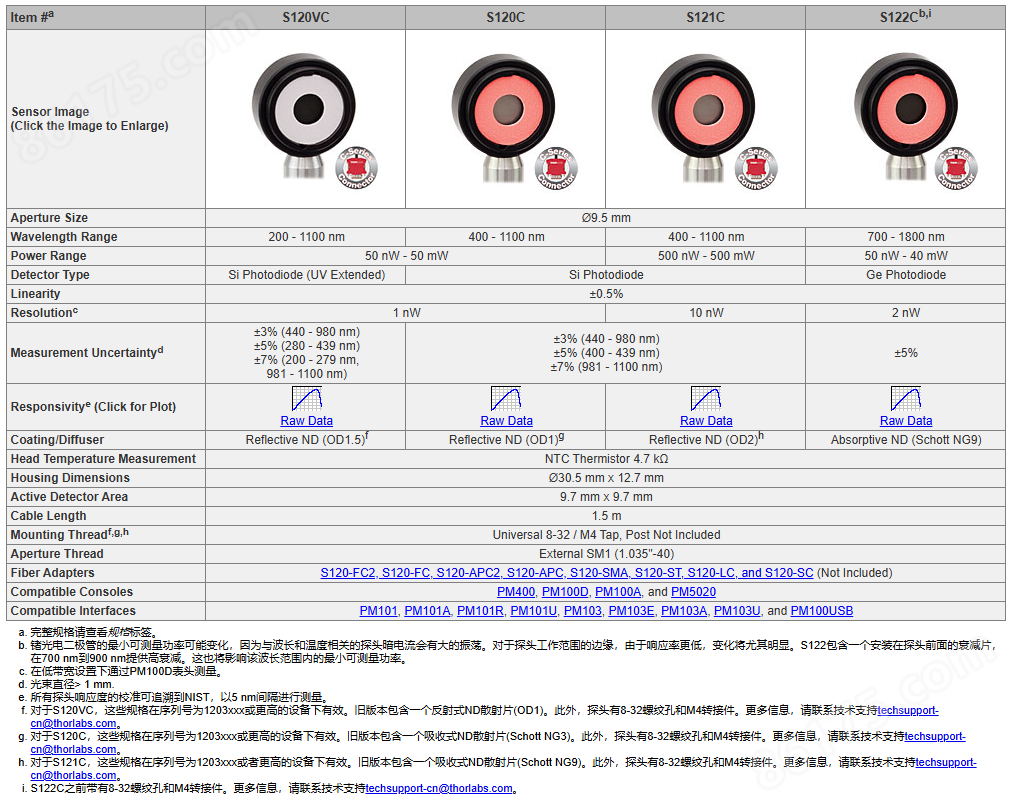Follow the S120-FC2 fiber adapter link
Image resolution: width=1010 pixels, height=801 pixels.
[348, 573]
